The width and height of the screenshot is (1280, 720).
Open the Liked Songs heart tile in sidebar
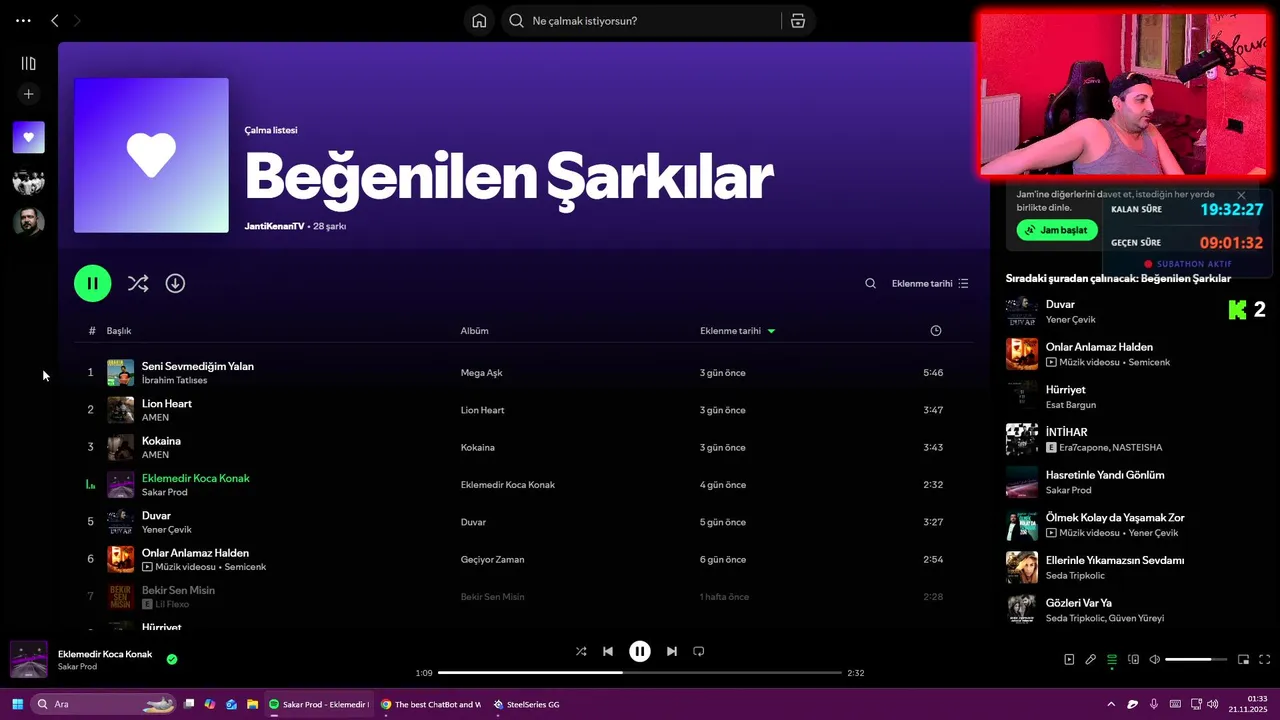[29, 137]
